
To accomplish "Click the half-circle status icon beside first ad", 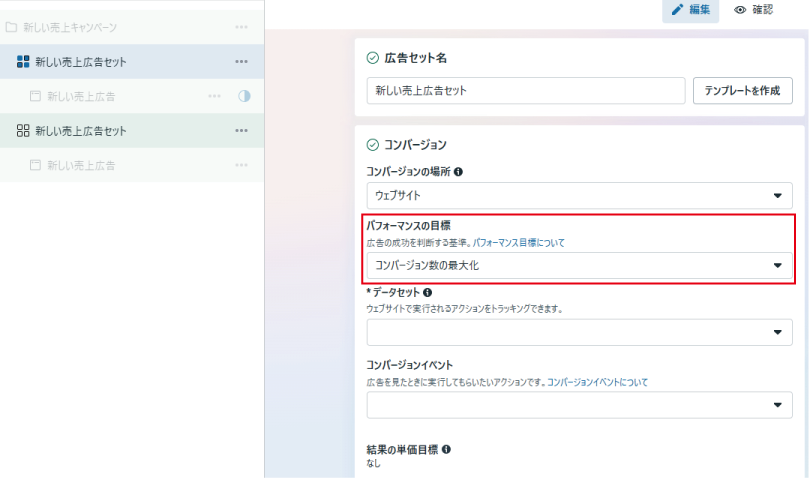I will coord(243,96).
